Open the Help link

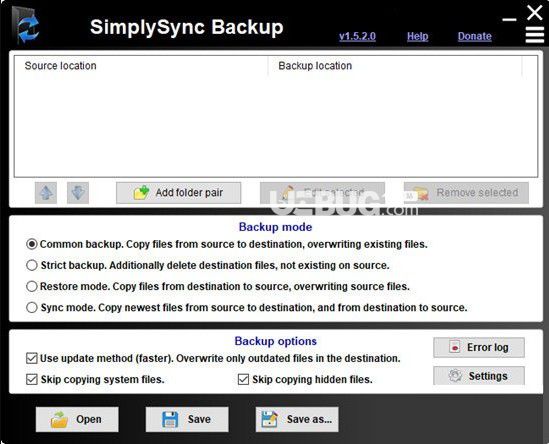point(418,36)
